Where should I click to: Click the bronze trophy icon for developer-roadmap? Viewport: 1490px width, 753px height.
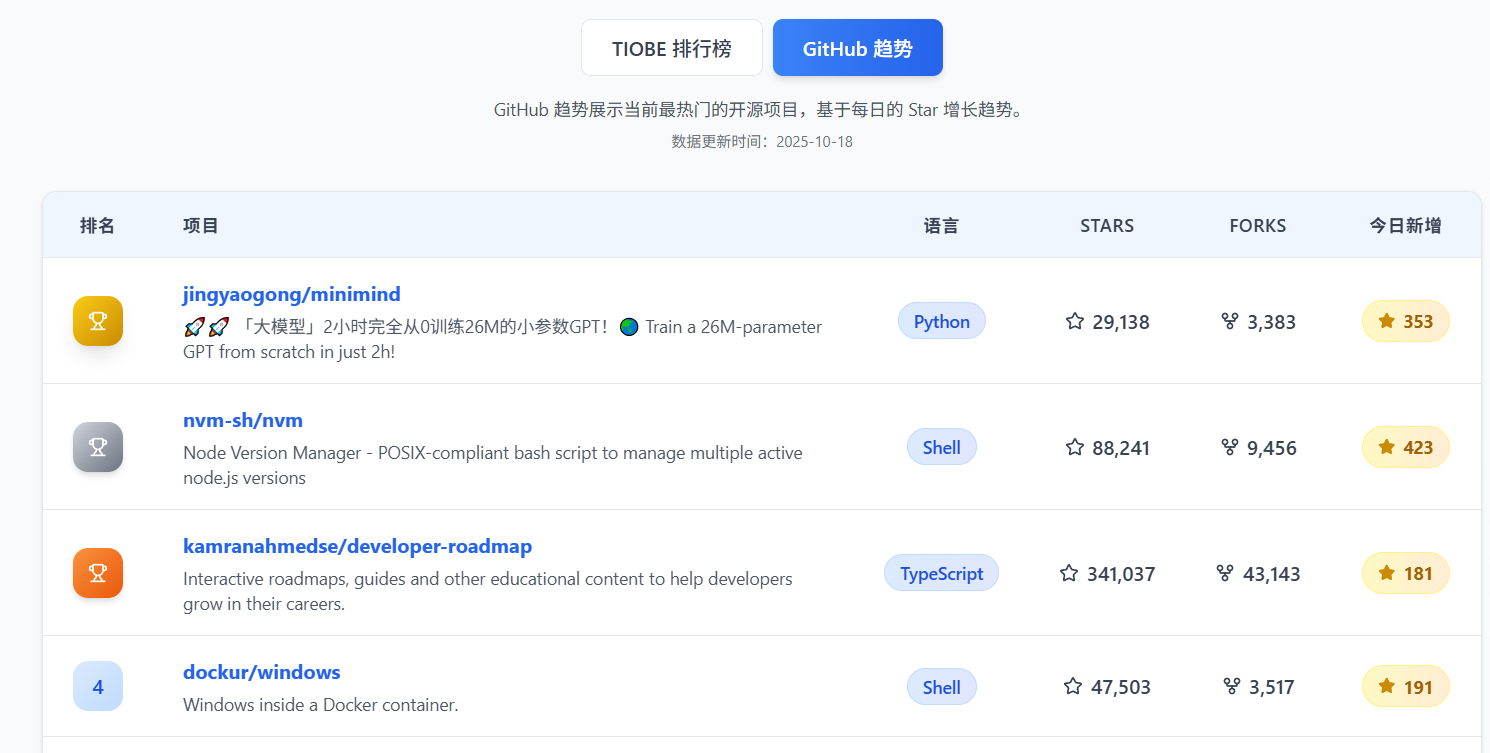[98, 573]
